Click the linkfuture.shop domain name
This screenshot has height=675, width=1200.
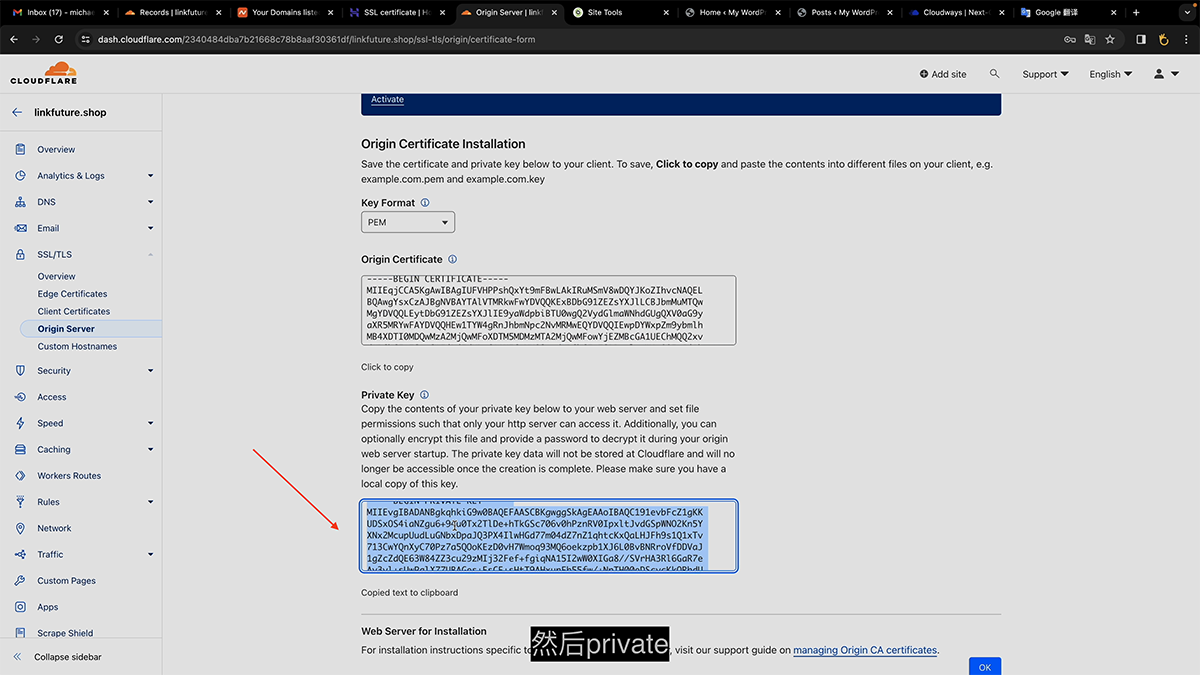click(70, 113)
